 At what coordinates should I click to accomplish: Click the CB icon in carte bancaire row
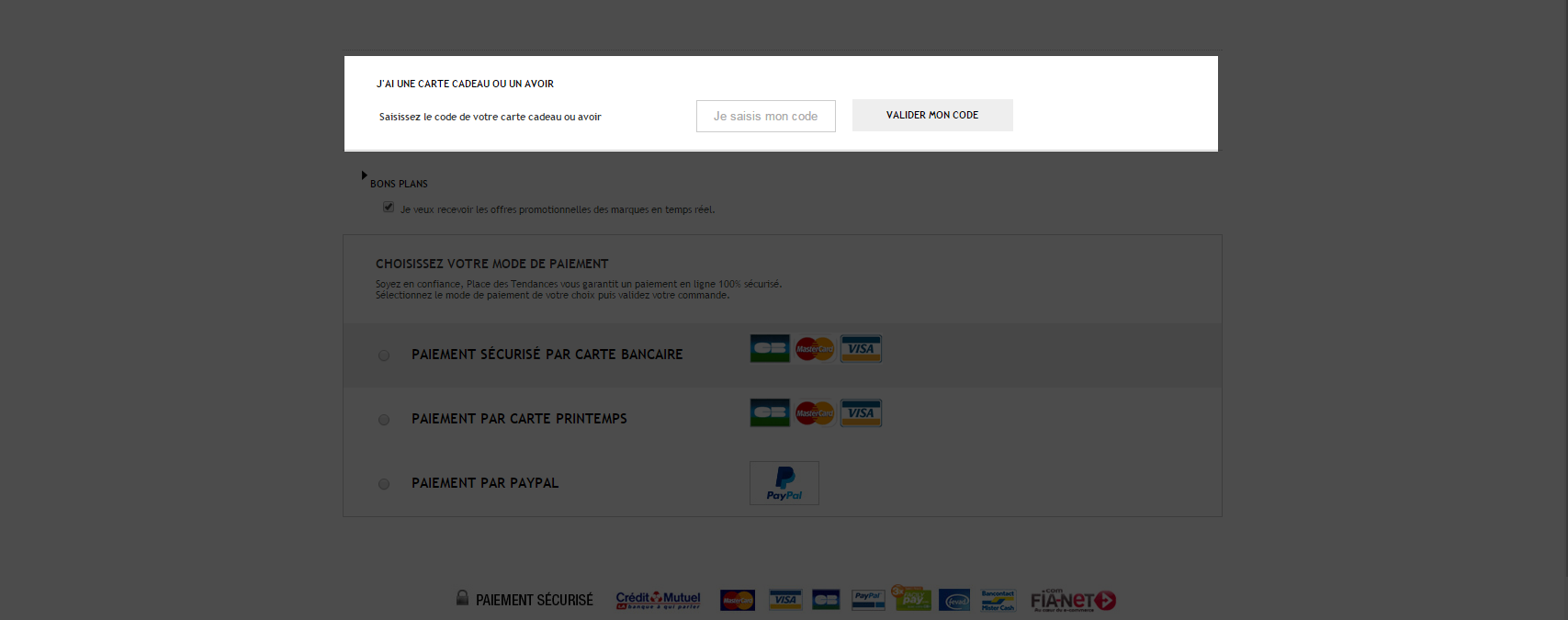(770, 348)
